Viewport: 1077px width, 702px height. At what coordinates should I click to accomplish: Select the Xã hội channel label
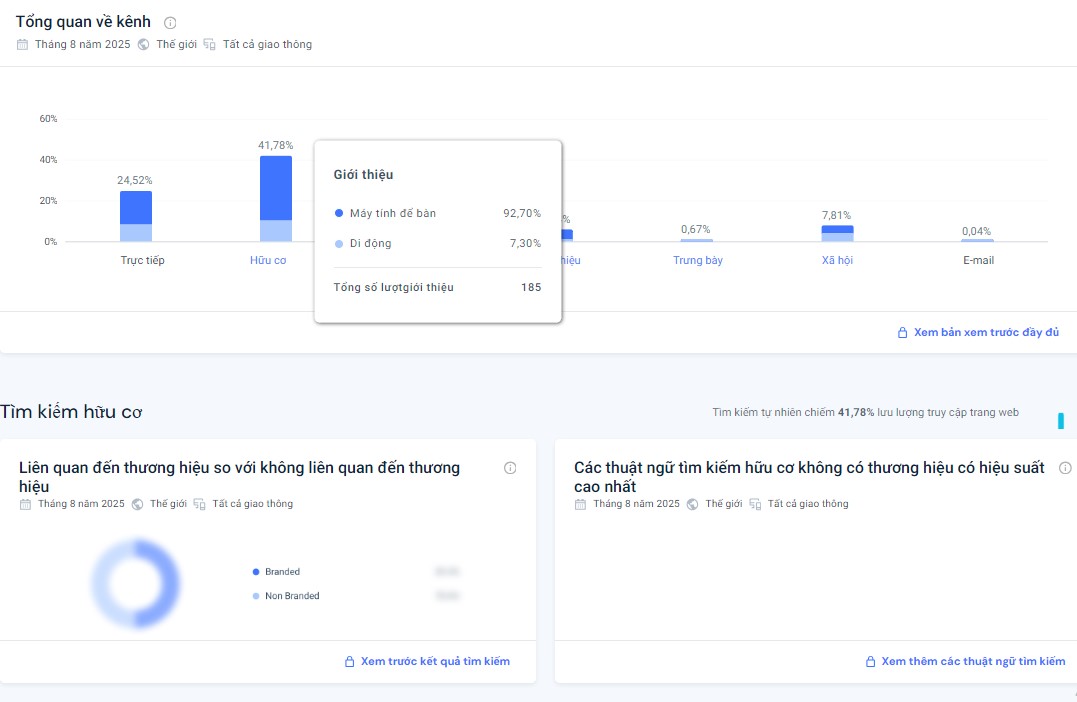coord(837,261)
